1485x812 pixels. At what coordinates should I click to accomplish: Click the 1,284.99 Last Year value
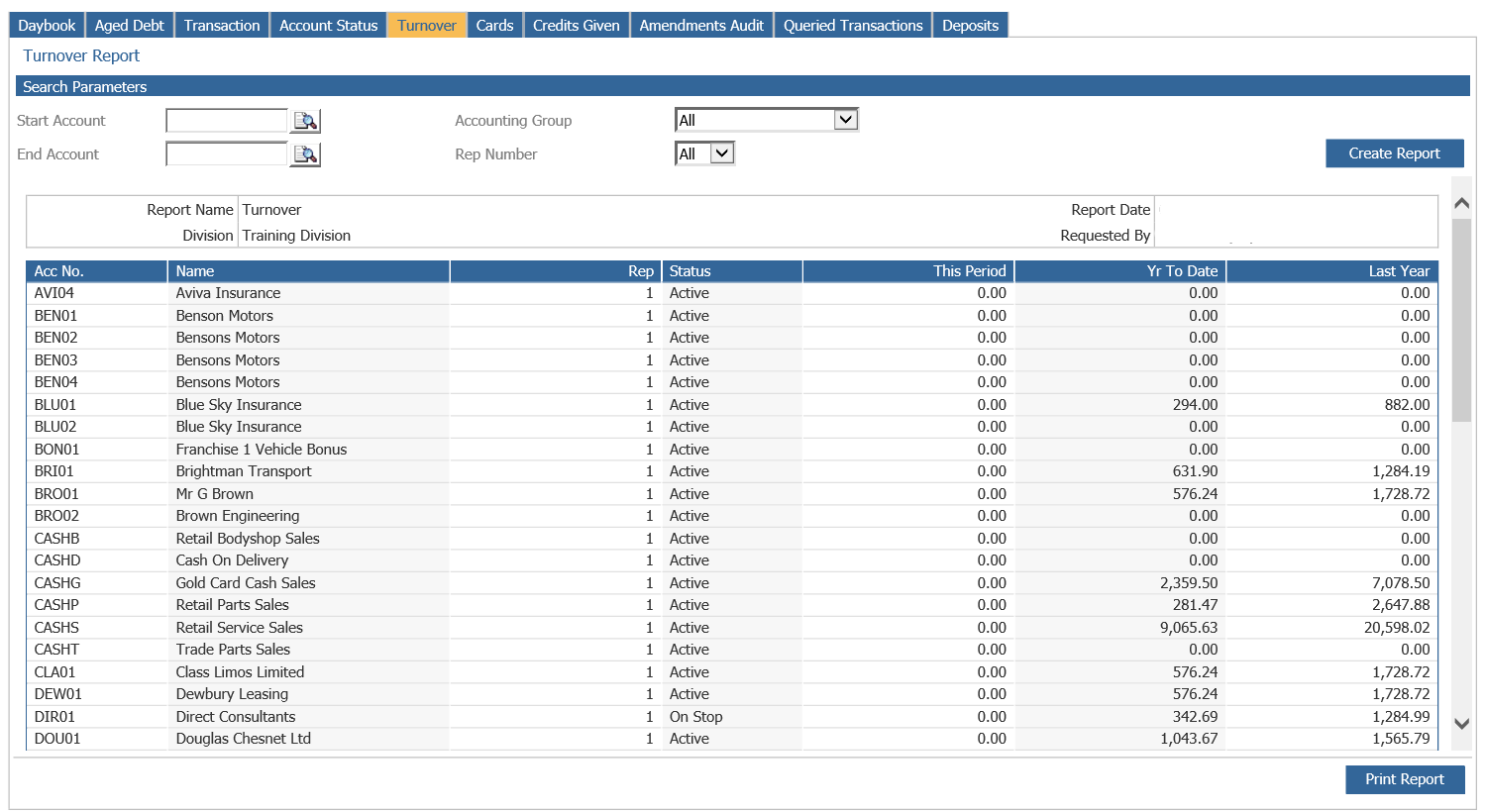1401,717
